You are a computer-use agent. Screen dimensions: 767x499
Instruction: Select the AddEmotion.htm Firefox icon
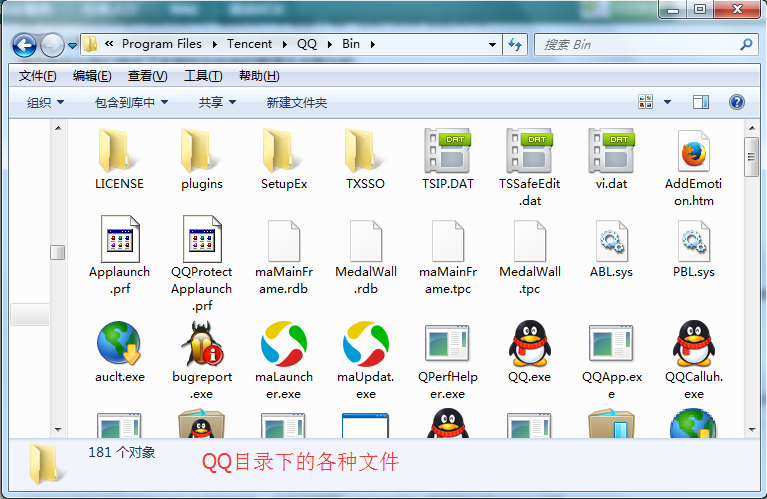tap(694, 151)
